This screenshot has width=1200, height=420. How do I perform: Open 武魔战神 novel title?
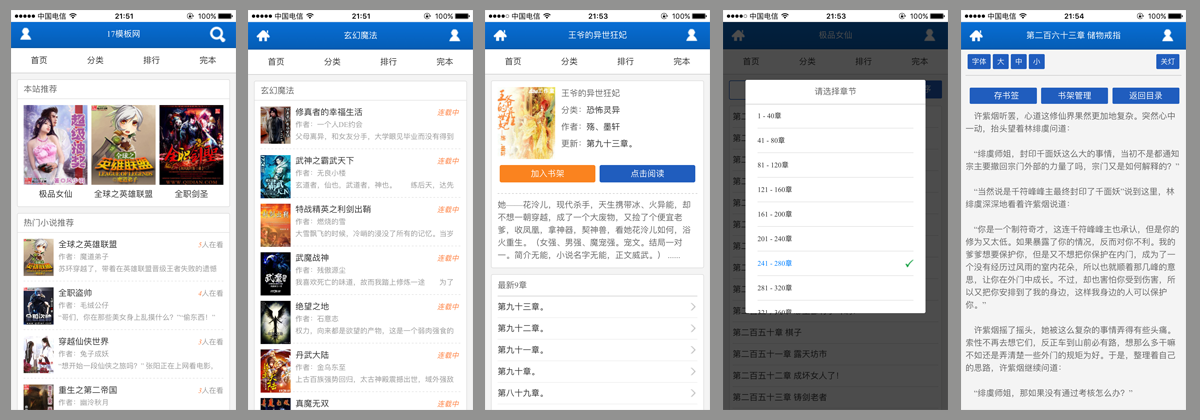tap(311, 258)
